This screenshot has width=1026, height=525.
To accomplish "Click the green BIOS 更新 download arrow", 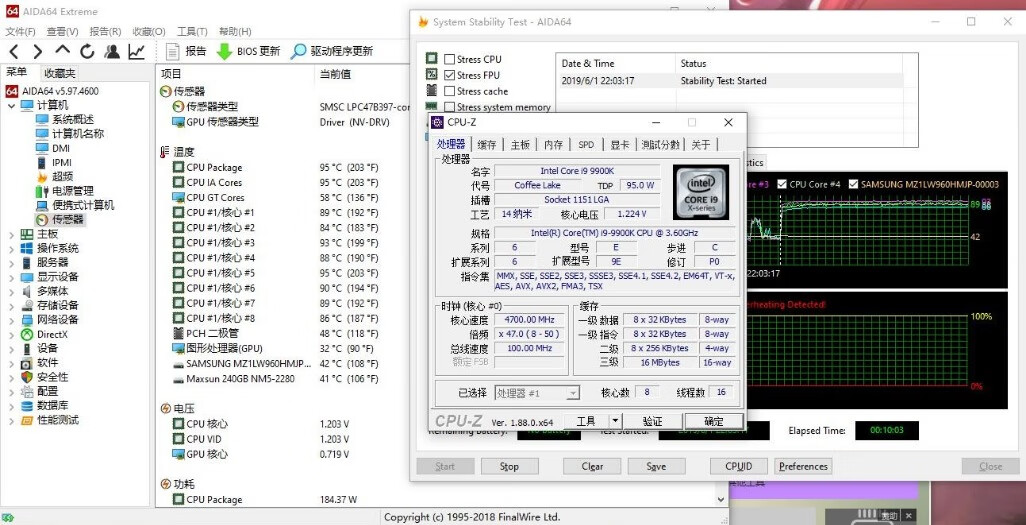I will click(224, 52).
